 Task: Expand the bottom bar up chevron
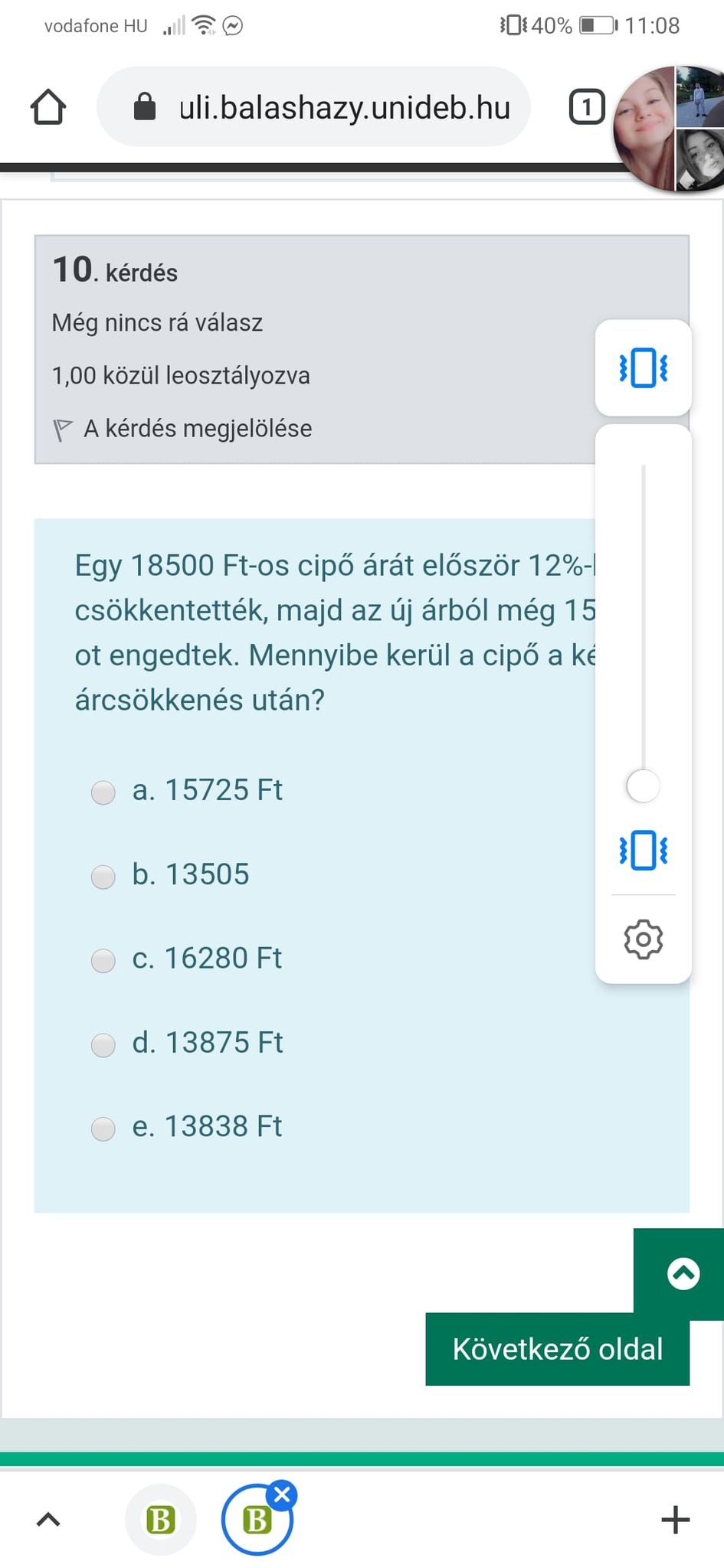pos(48,1519)
